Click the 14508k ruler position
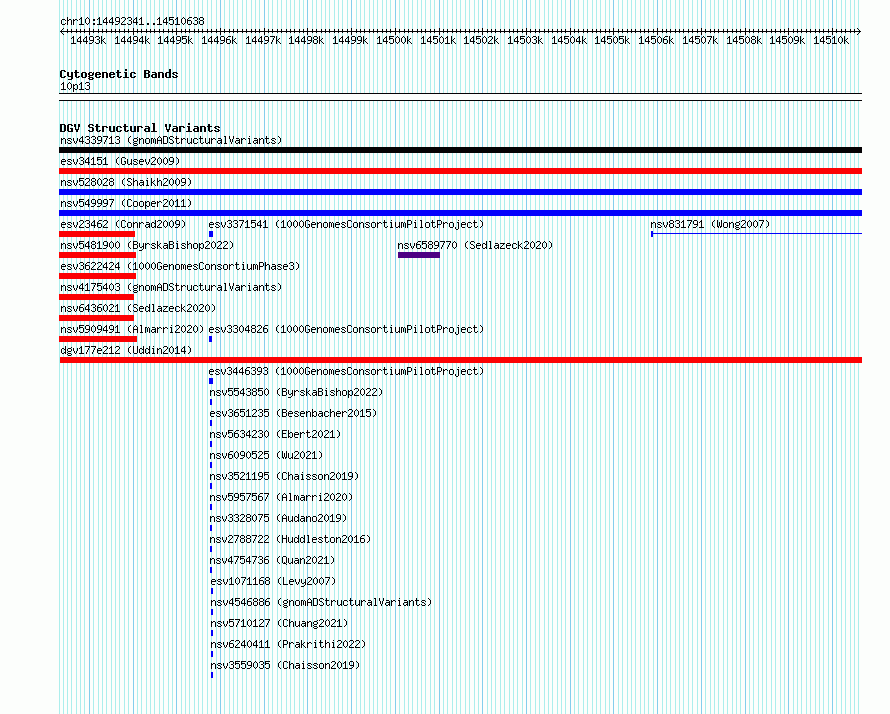This screenshot has width=890, height=714. 744,40
